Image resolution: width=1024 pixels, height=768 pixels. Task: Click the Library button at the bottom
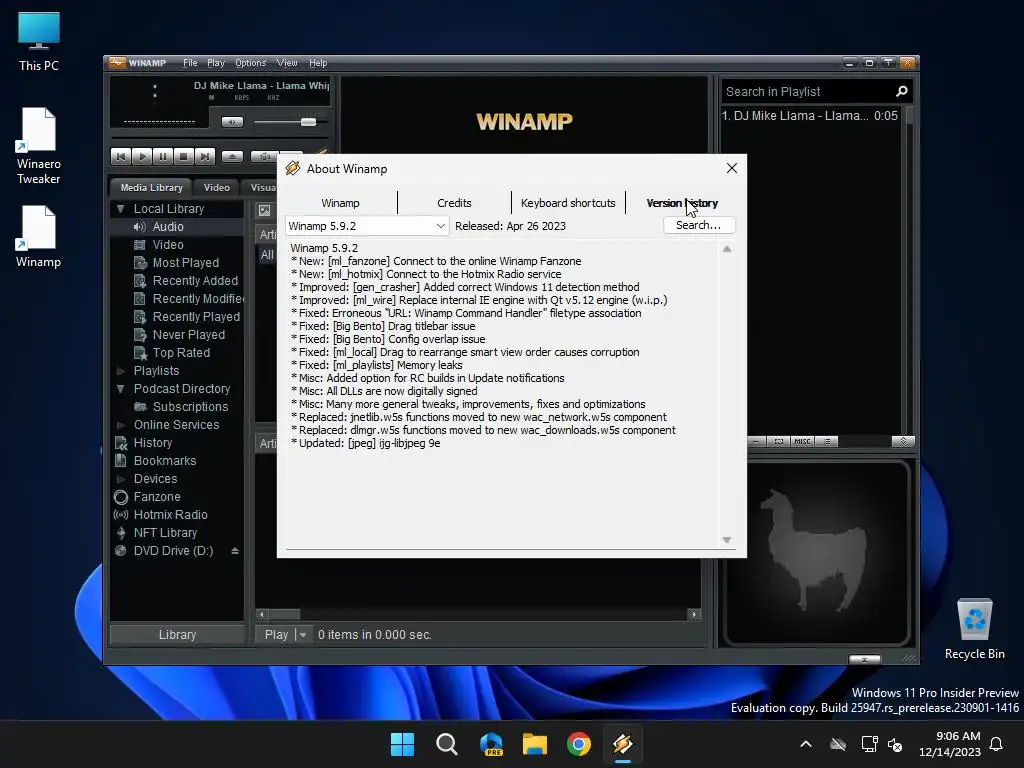(x=177, y=635)
